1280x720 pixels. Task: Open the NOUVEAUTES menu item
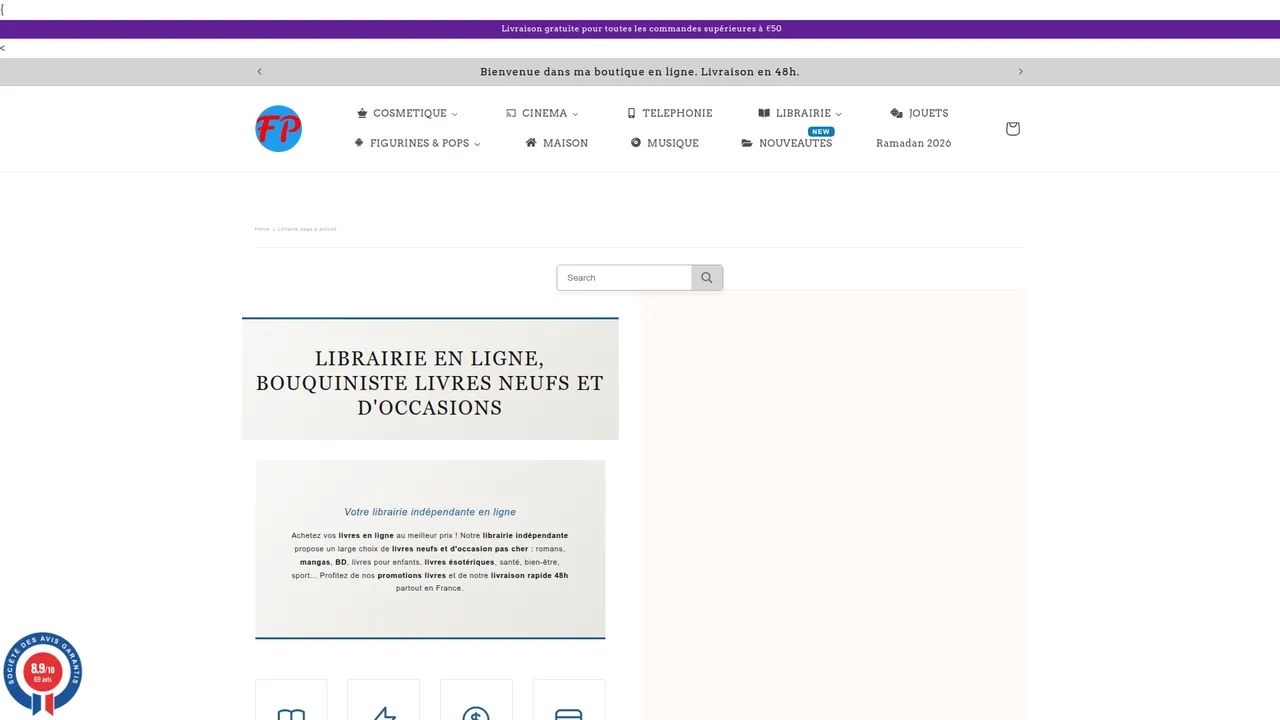[x=787, y=143]
